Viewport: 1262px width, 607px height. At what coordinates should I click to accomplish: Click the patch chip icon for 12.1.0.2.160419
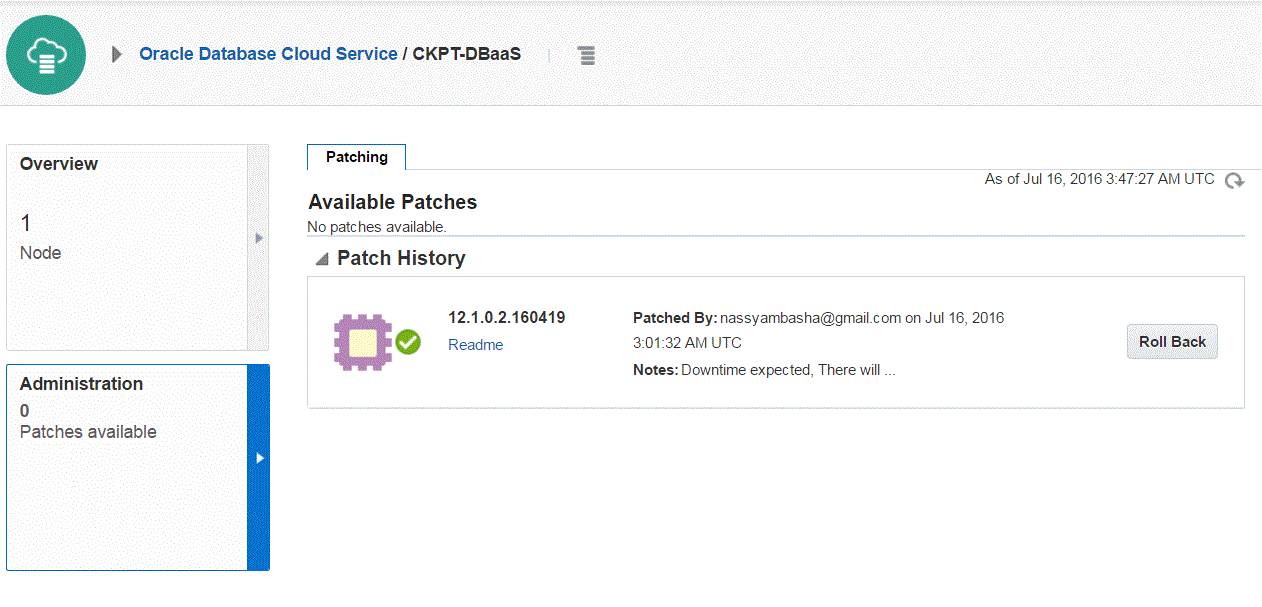363,342
